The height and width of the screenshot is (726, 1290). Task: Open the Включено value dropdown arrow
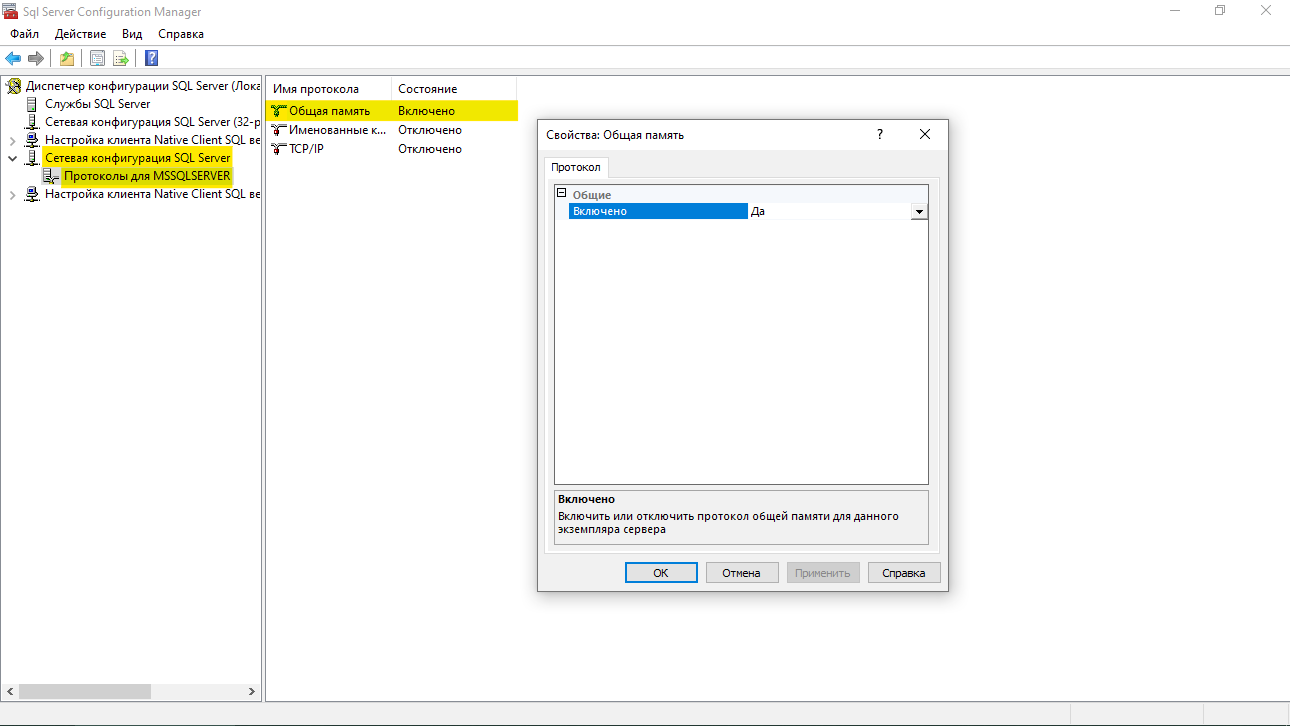(x=919, y=212)
